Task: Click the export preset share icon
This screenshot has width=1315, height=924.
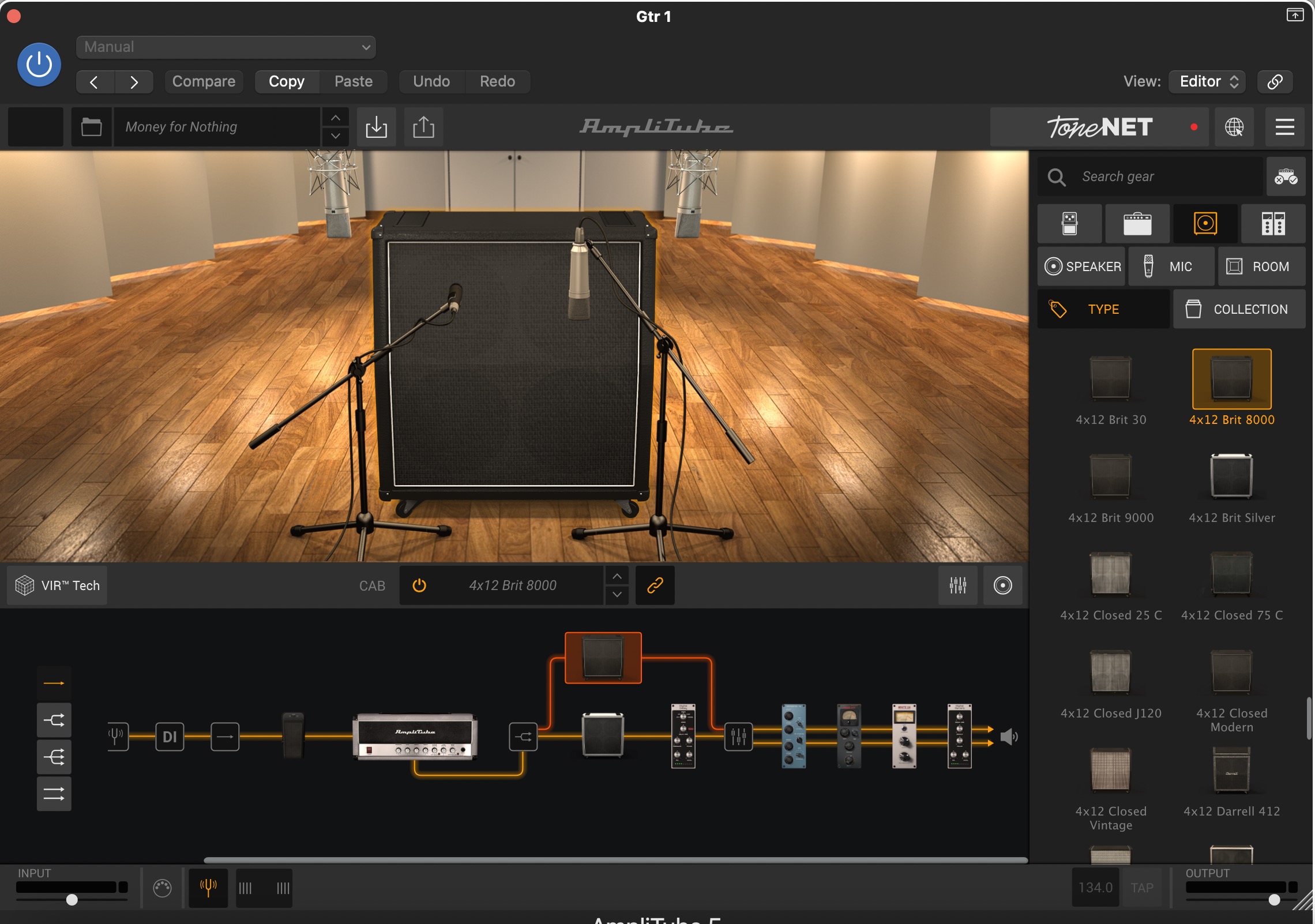Action: coord(423,126)
